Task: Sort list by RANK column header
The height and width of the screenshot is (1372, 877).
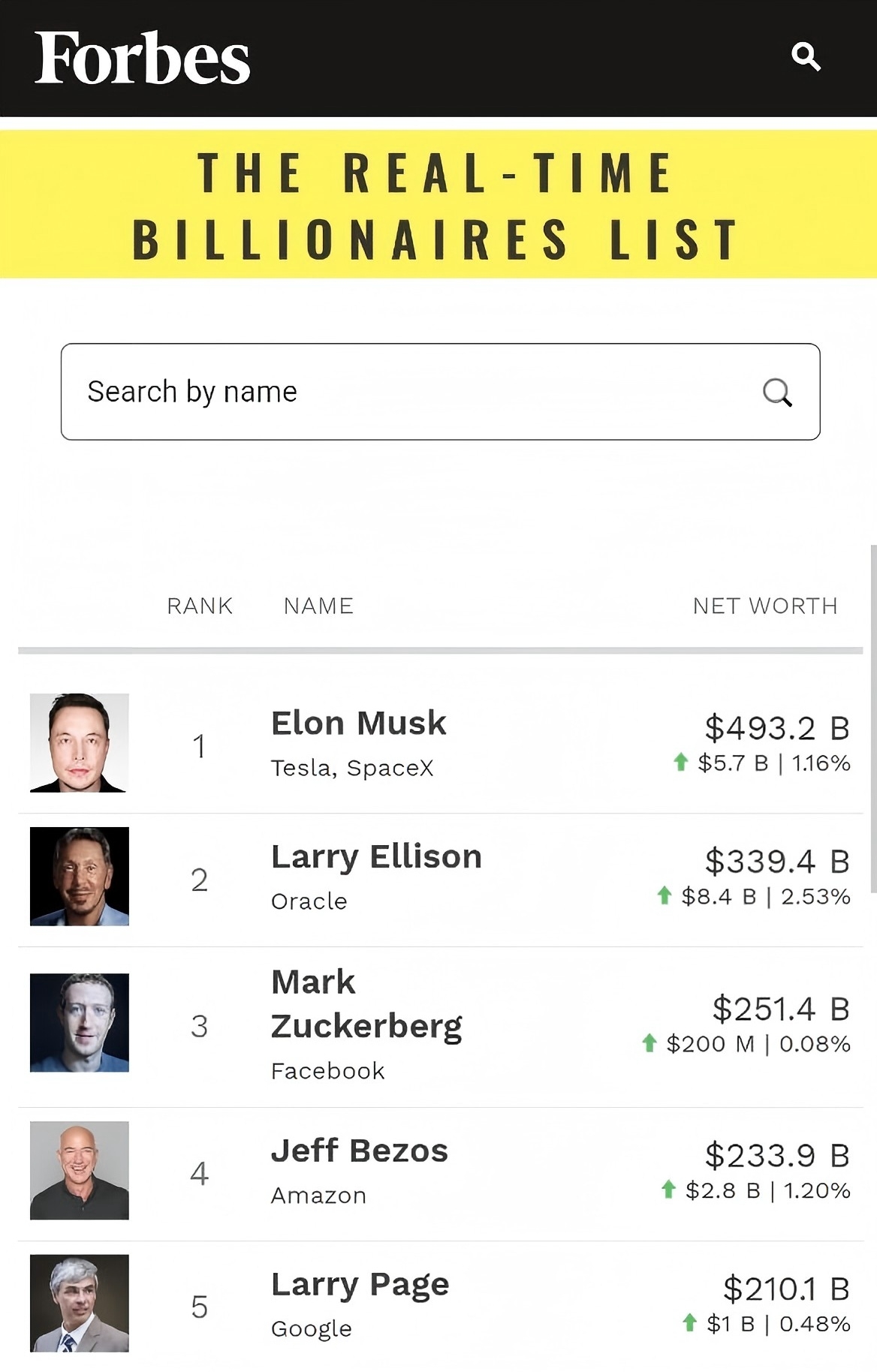Action: coord(200,606)
